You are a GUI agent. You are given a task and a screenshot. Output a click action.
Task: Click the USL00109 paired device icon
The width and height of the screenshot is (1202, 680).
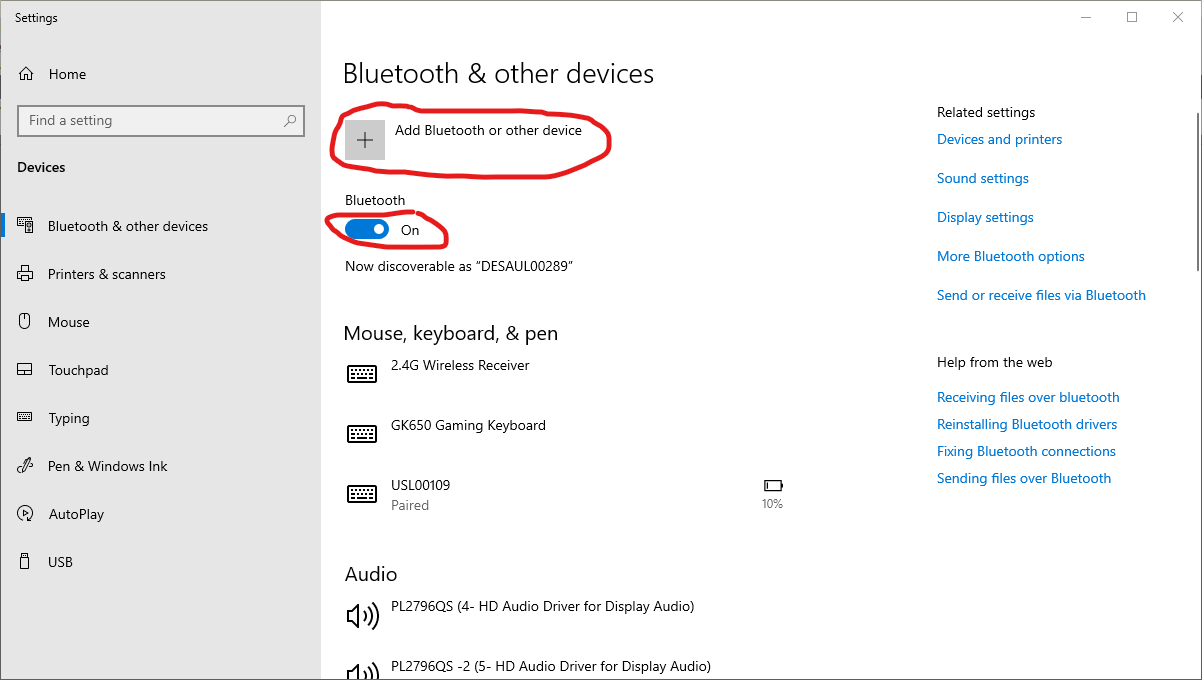pos(362,494)
